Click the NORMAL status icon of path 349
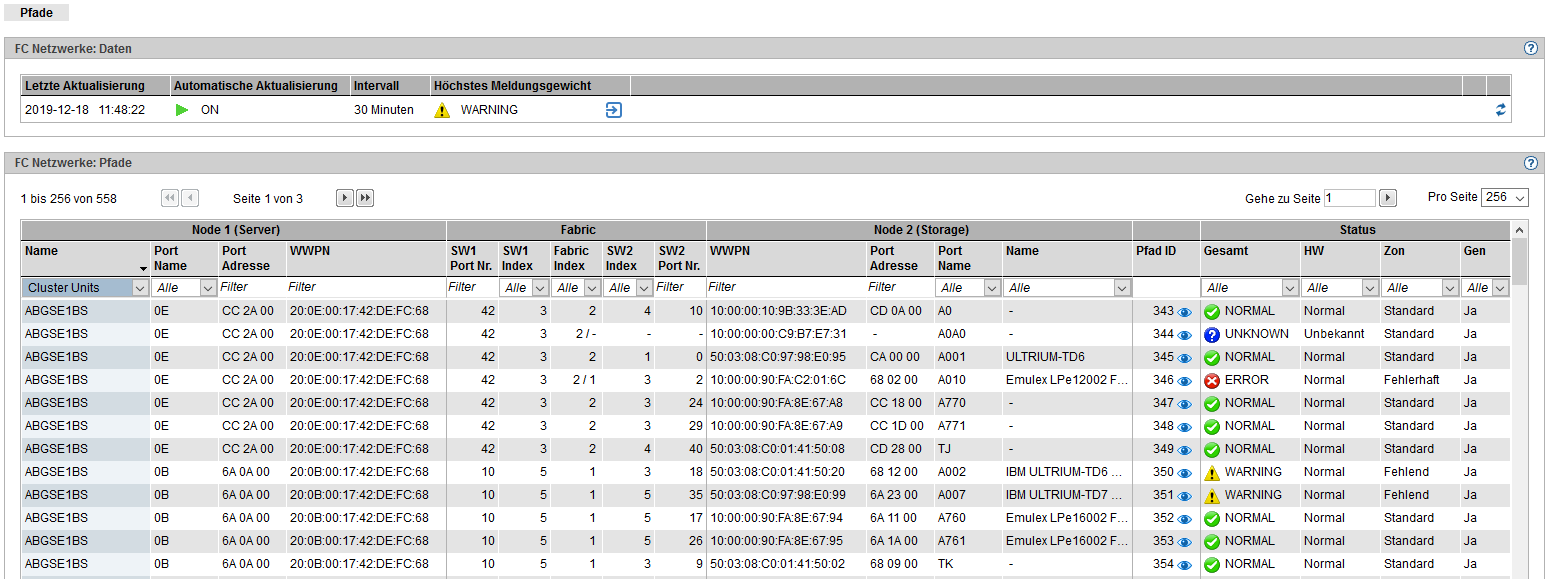The image size is (1568, 579). click(x=1212, y=450)
